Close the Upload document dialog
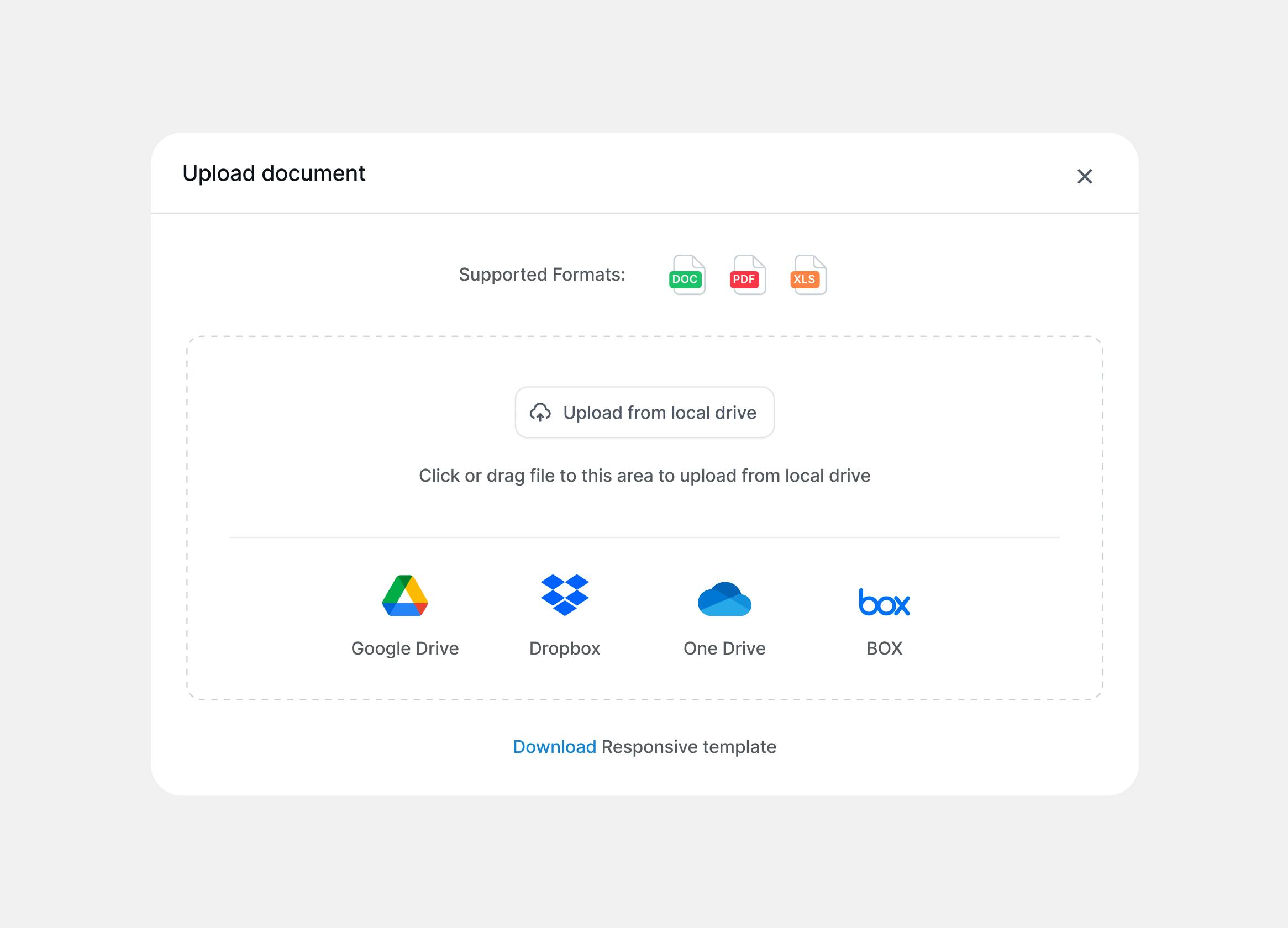Screen dimensions: 1288x928 coord(1085,177)
